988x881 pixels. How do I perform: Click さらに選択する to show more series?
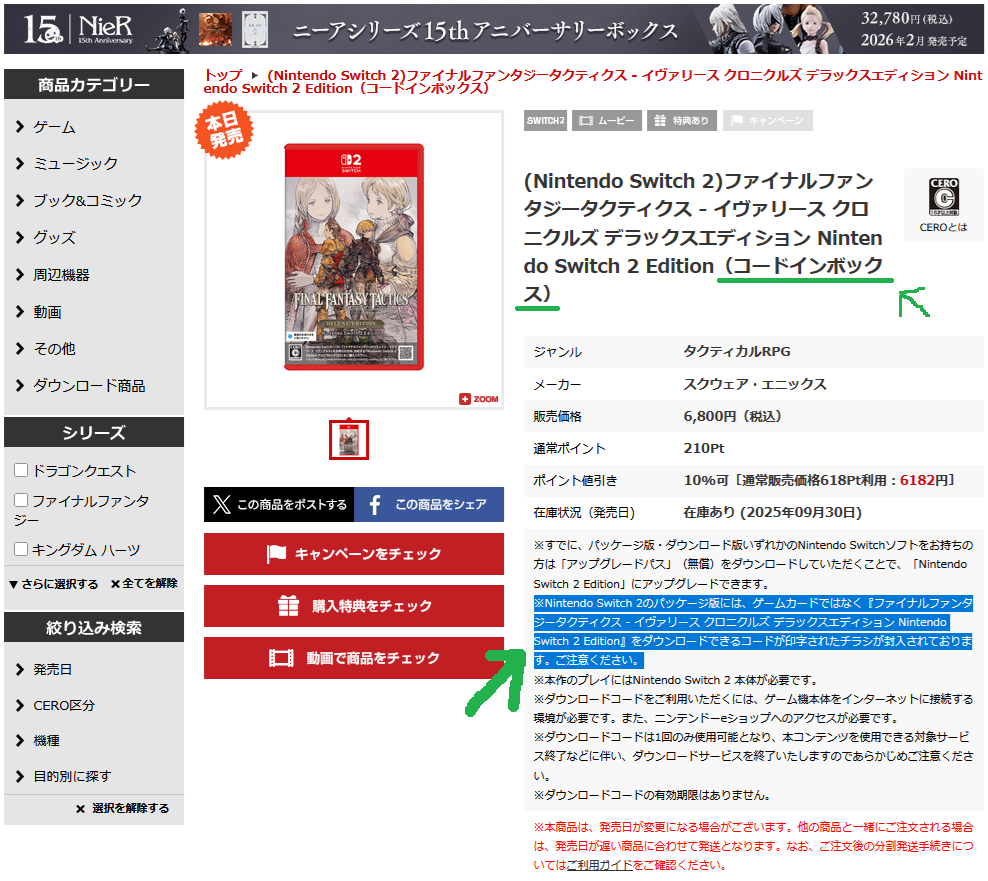[x=54, y=584]
